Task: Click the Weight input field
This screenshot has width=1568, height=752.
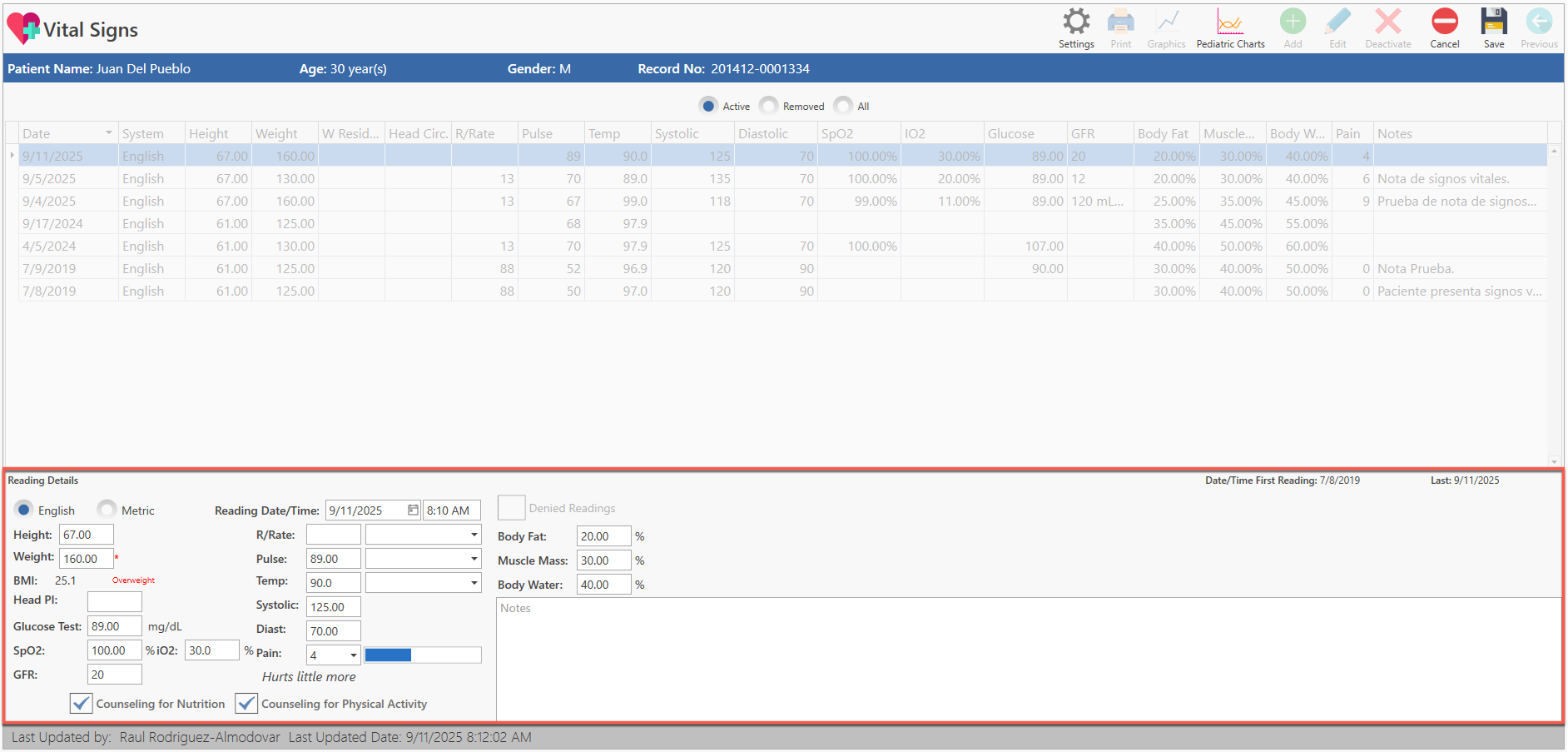Action: [x=87, y=559]
